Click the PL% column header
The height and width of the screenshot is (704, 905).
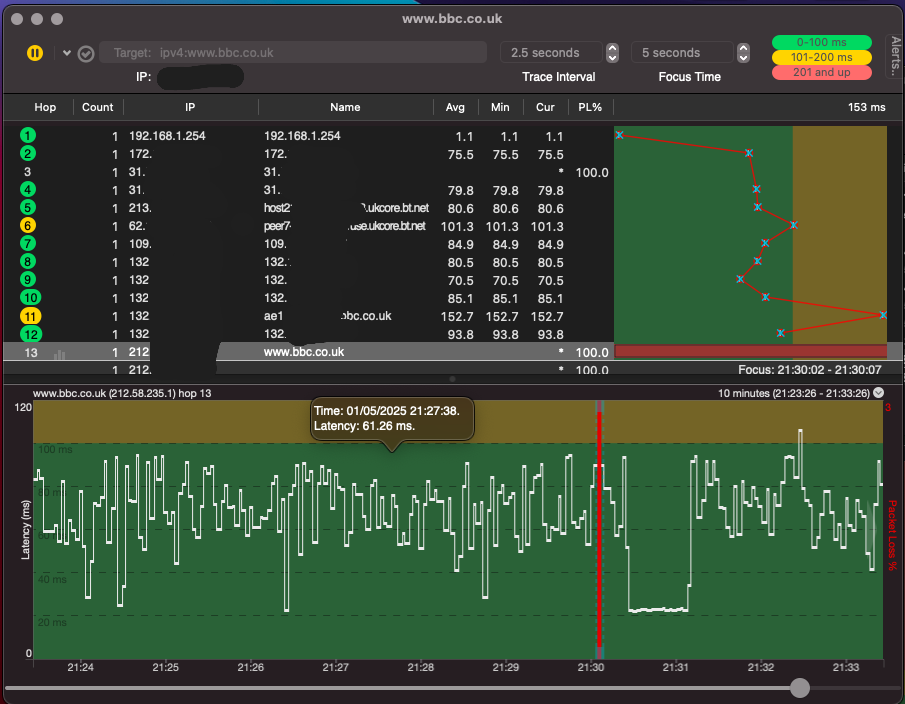click(x=591, y=107)
